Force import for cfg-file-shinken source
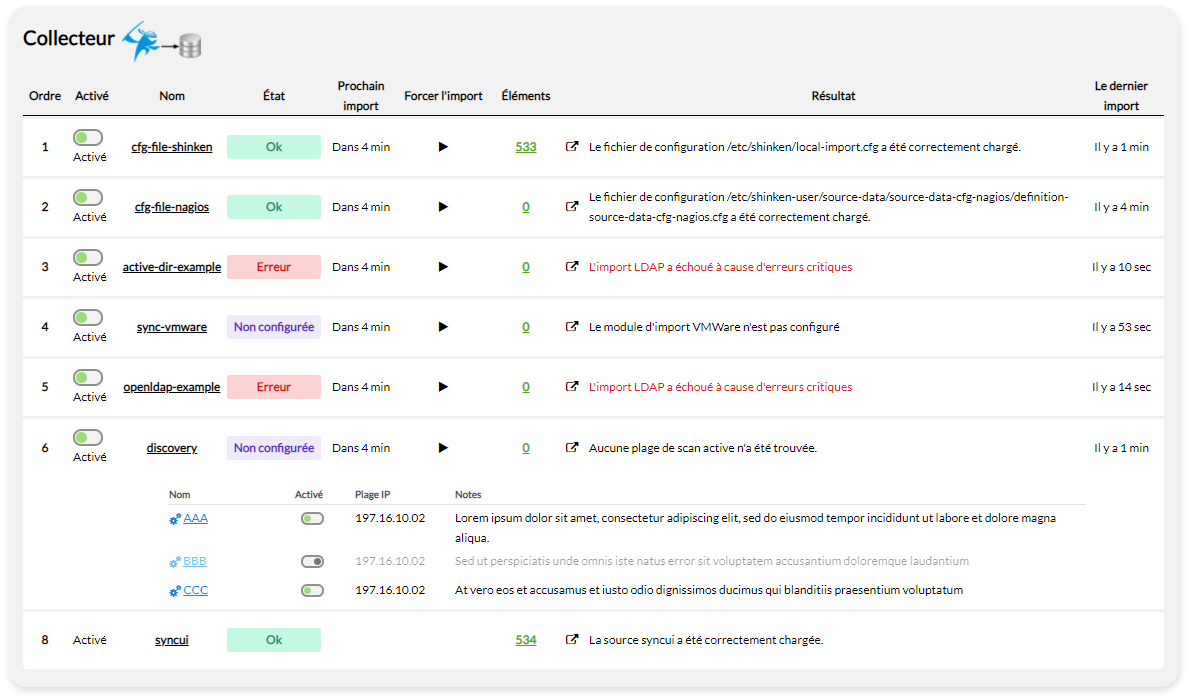The image size is (1189, 696). point(443,147)
